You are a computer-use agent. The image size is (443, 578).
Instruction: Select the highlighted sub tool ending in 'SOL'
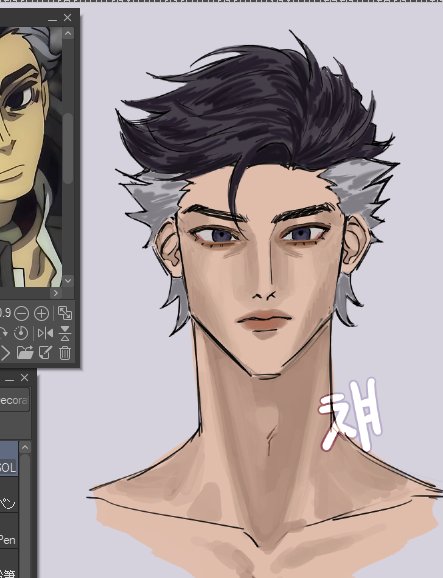click(8, 458)
